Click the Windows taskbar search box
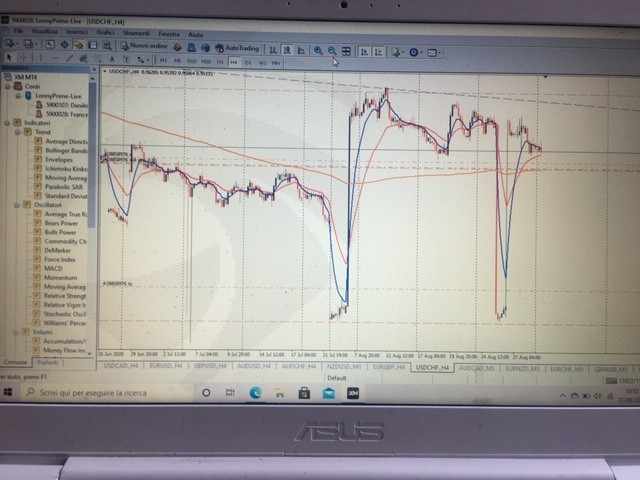640x480 pixels. [x=107, y=393]
